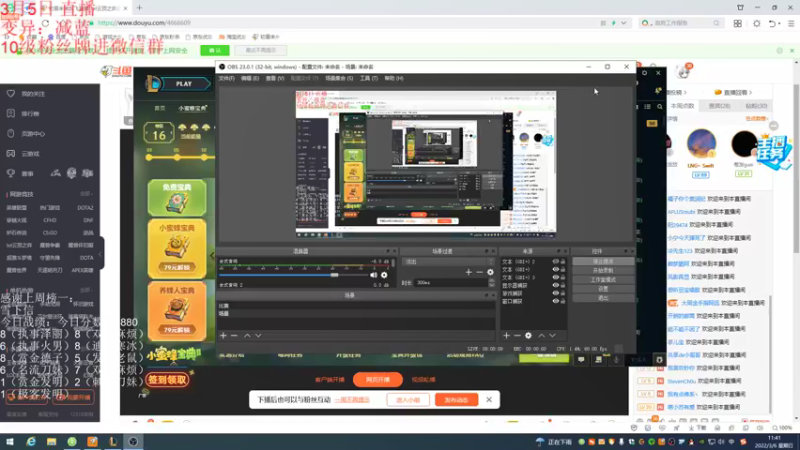Viewport: 800px width, 450px height.
Task: Open OBS Help menu
Action: coord(394,79)
